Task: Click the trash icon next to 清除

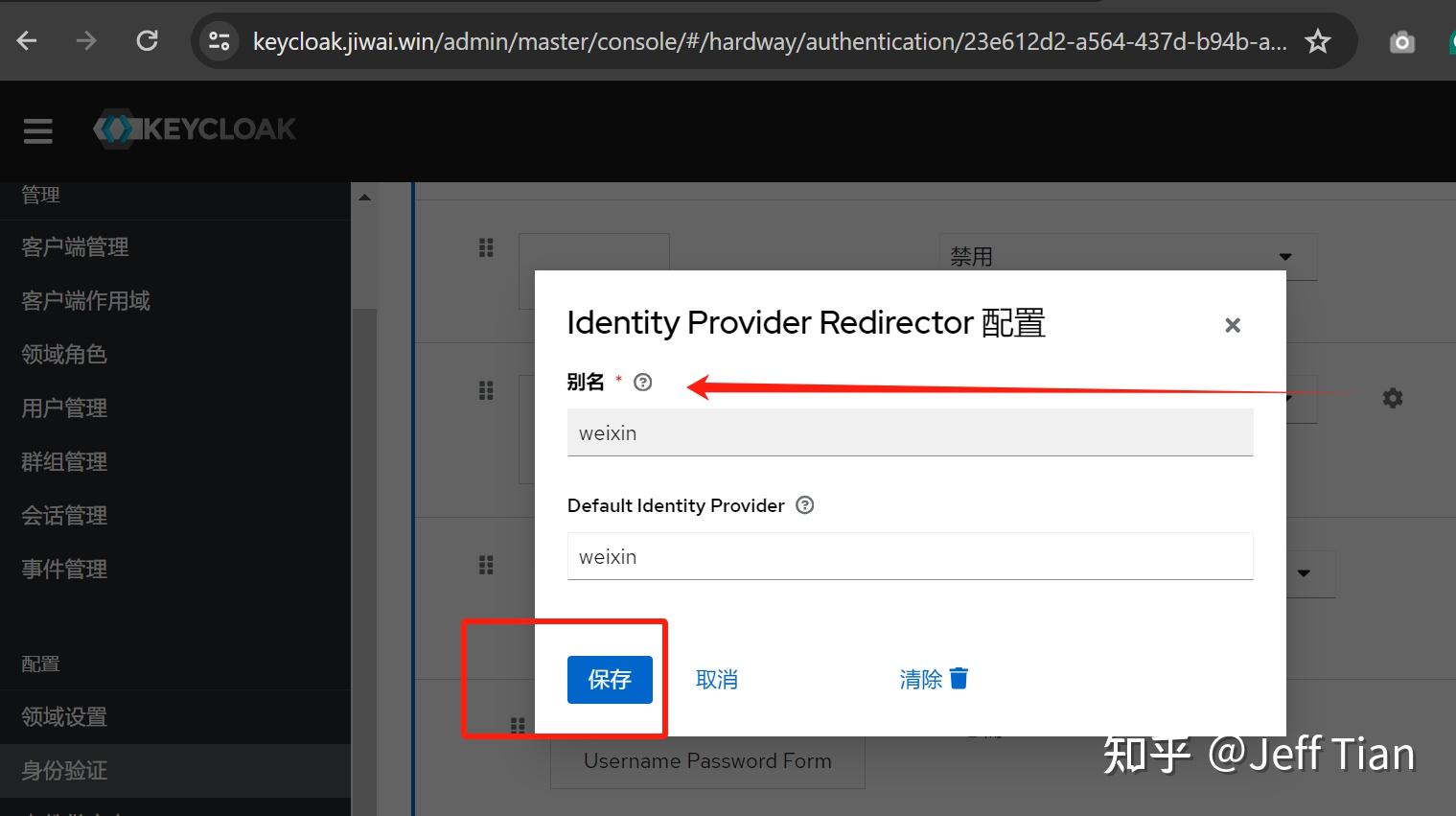Action: [x=960, y=678]
